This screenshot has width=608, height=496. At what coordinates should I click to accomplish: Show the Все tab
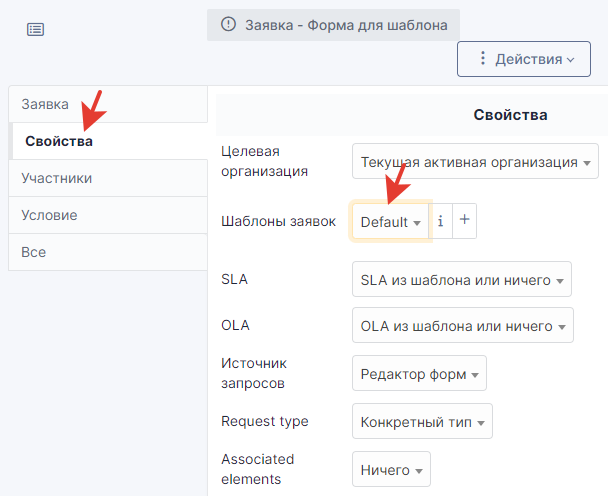108,252
